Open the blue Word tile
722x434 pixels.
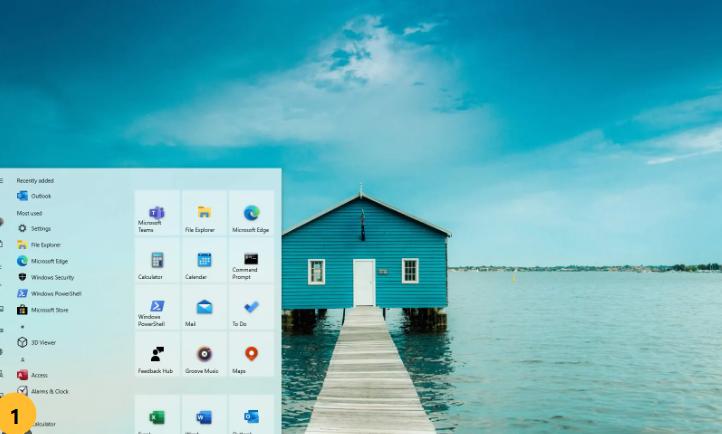coord(204,414)
